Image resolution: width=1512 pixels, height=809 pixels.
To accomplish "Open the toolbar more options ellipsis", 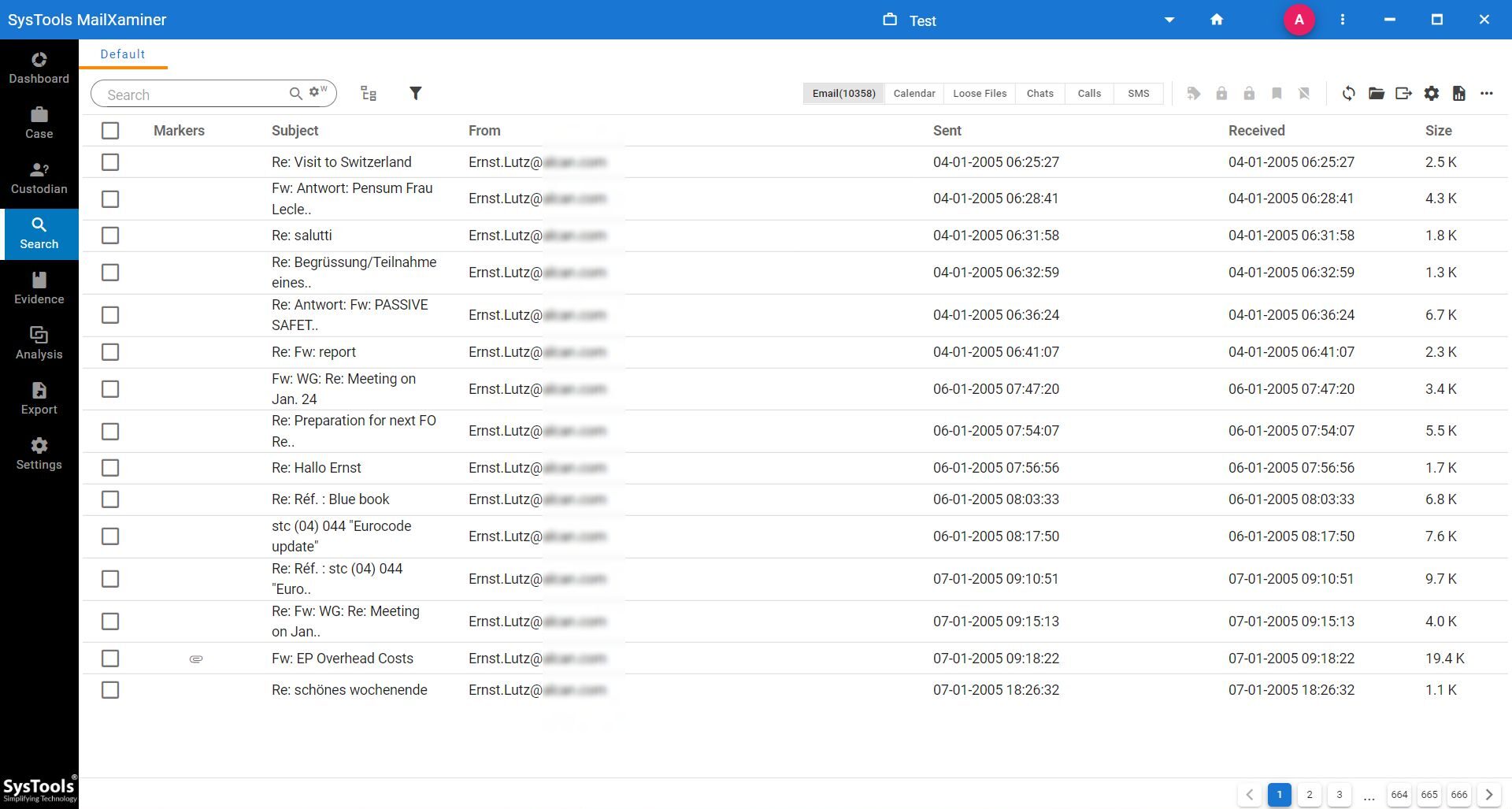I will coord(1487,94).
